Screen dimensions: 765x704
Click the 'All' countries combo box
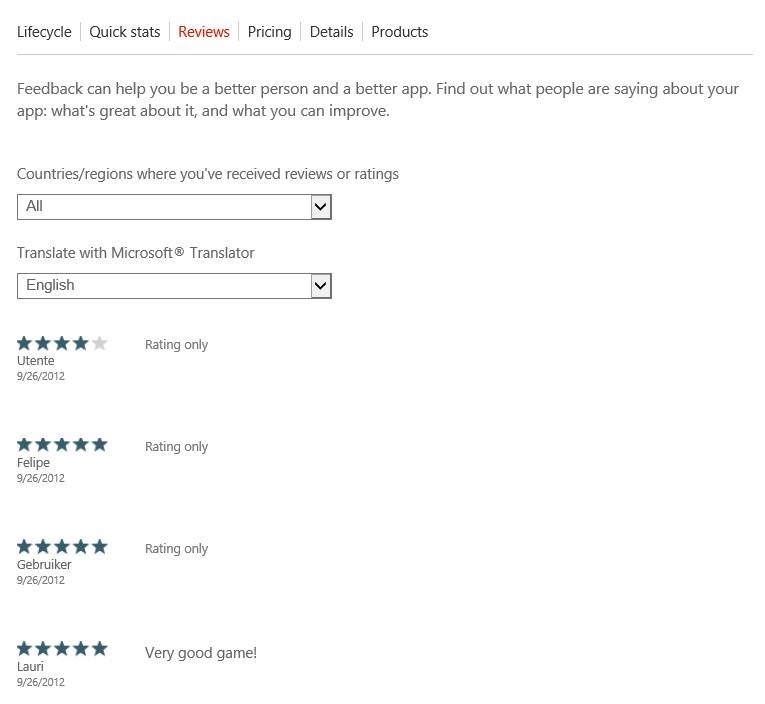click(164, 207)
